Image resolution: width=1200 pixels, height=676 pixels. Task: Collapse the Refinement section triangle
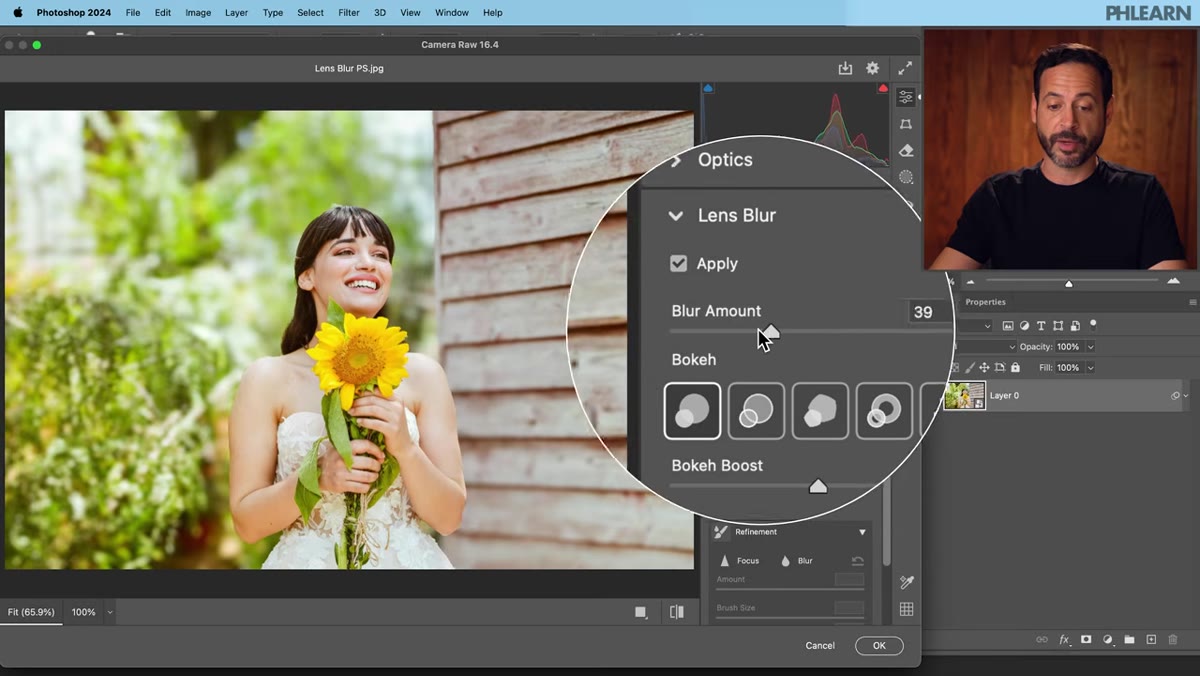862,532
